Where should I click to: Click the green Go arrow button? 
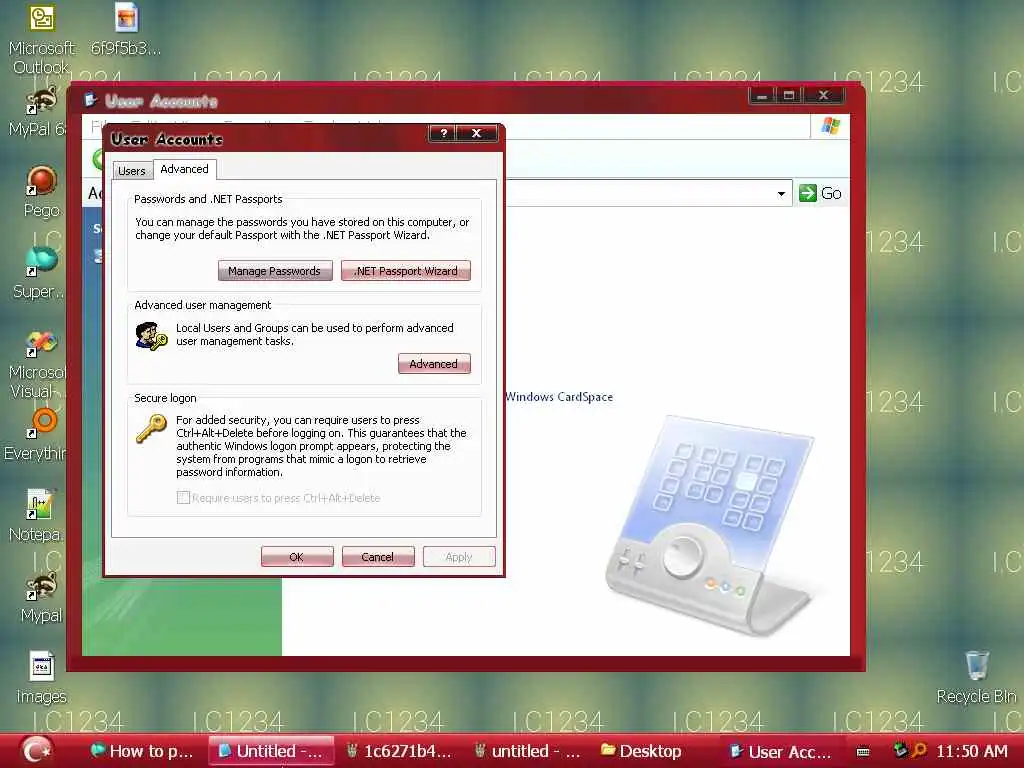808,193
